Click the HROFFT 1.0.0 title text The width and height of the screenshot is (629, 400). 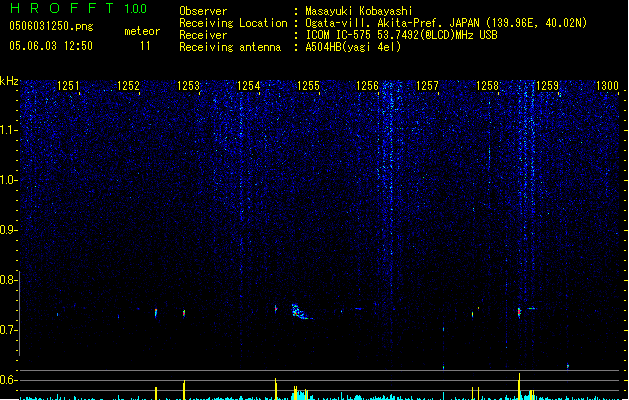[79, 8]
